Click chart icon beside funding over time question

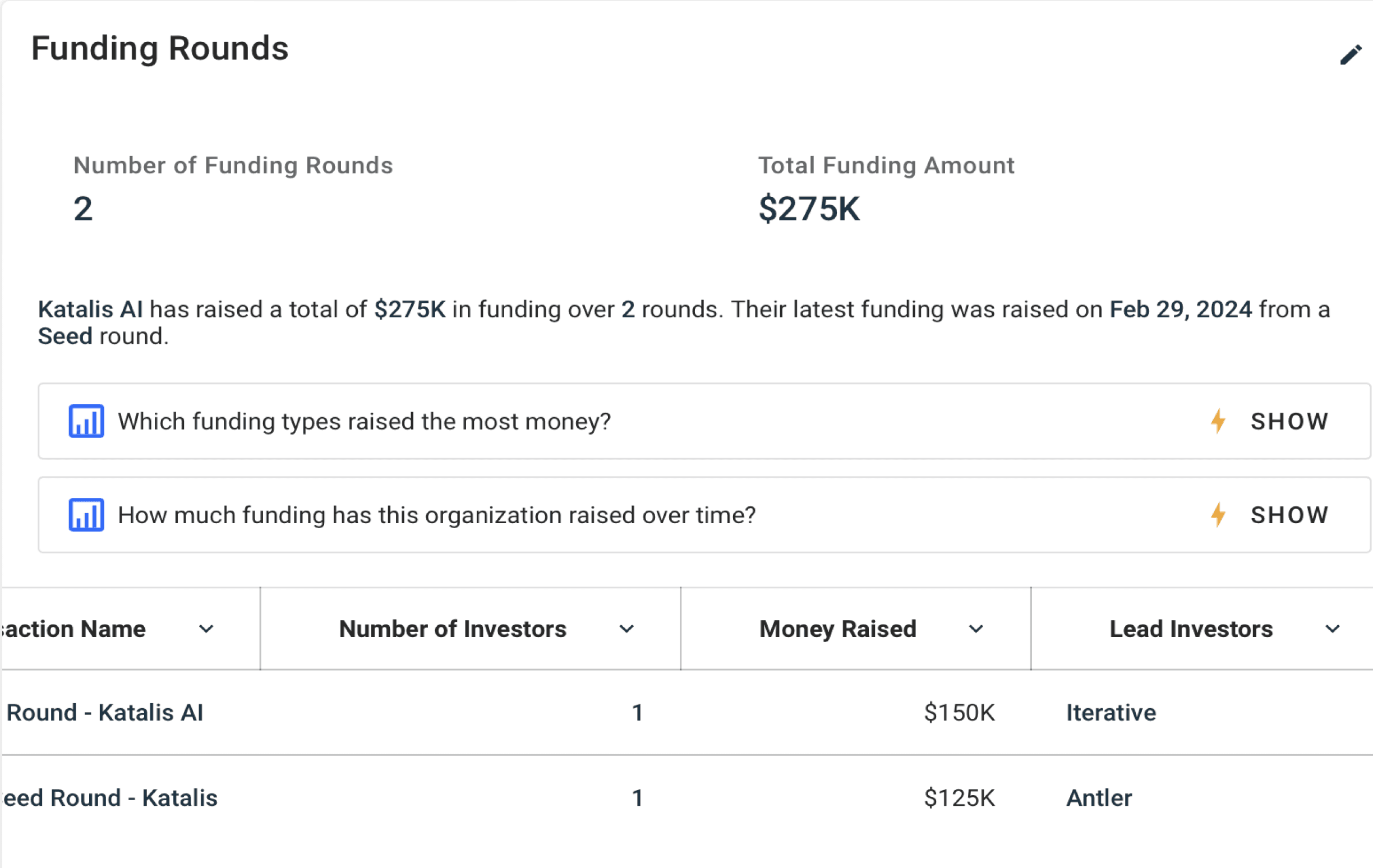86,515
